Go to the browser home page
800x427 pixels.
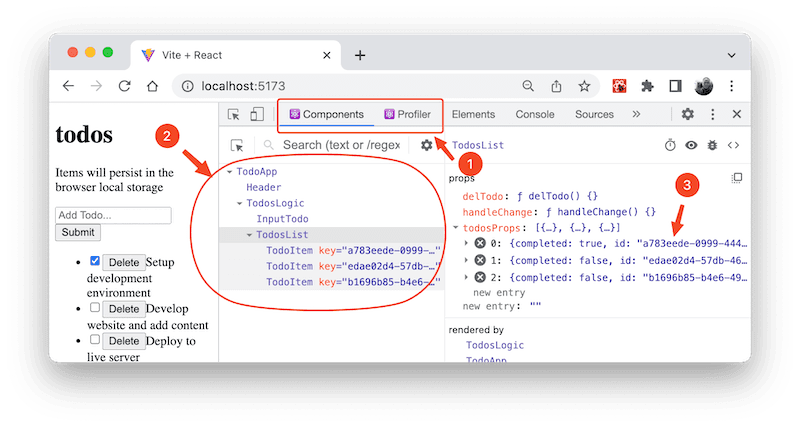pos(152,86)
